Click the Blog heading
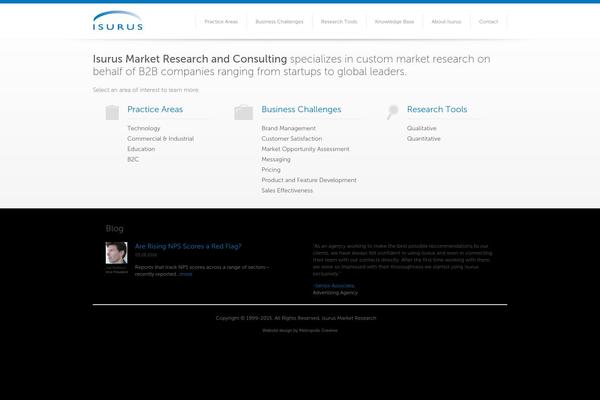The height and width of the screenshot is (400, 600). 114,229
